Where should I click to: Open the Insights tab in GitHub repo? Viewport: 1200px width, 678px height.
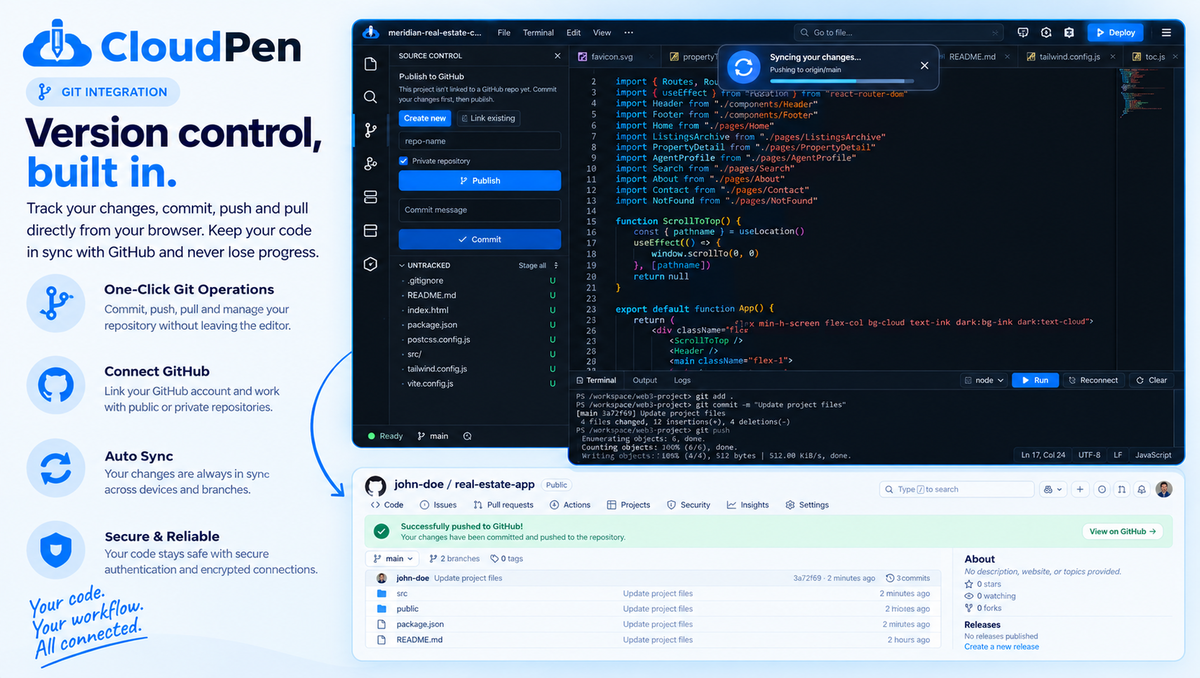pos(748,505)
